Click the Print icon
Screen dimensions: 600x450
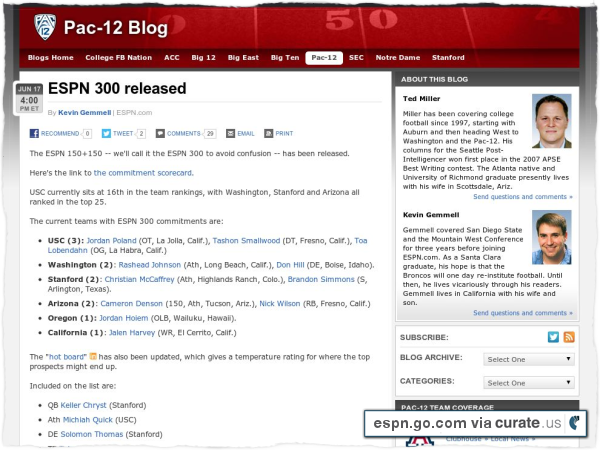[269, 133]
